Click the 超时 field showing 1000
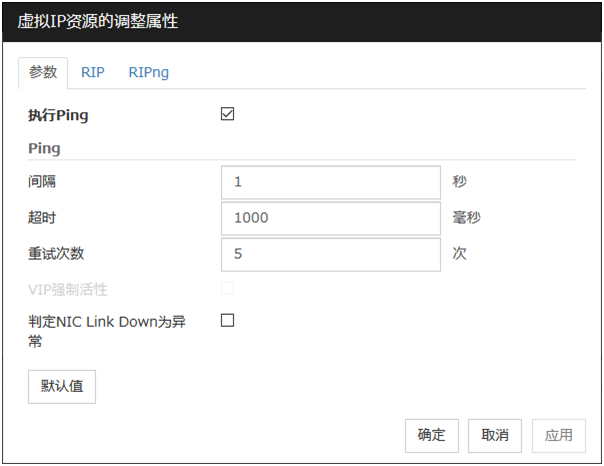This screenshot has width=604, height=466. 330,218
